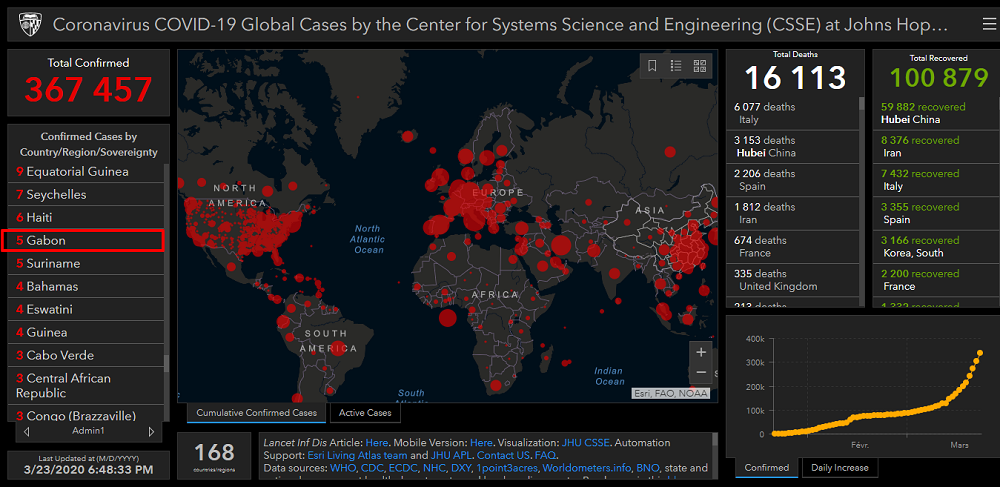This screenshot has width=1000, height=487.
Task: Switch to Cumulative Confirmed Cases tab
Action: click(256, 412)
